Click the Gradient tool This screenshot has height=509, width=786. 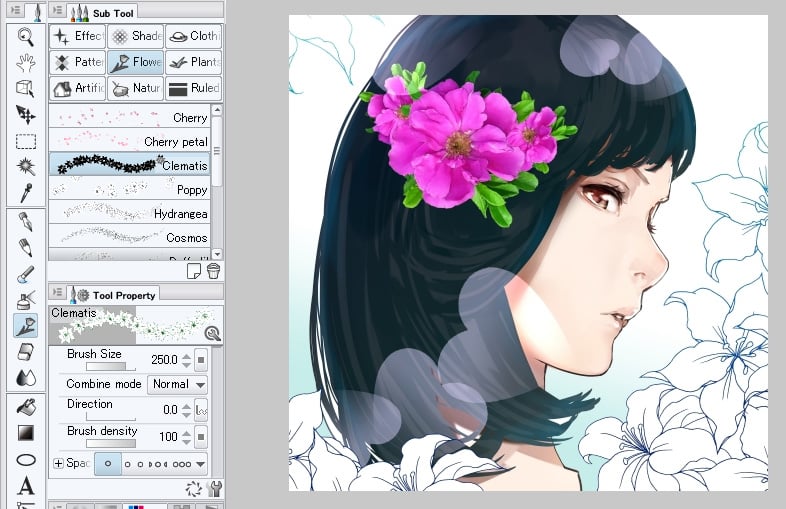pyautogui.click(x=26, y=433)
